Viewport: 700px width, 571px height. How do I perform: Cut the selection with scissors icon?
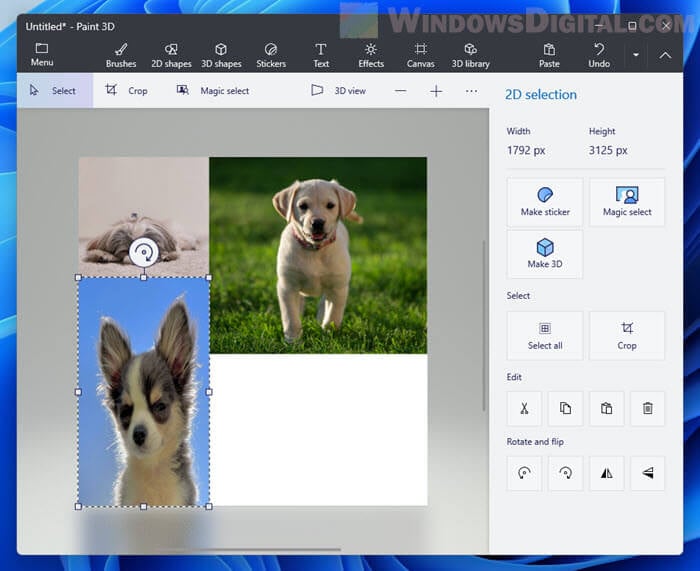pos(524,408)
